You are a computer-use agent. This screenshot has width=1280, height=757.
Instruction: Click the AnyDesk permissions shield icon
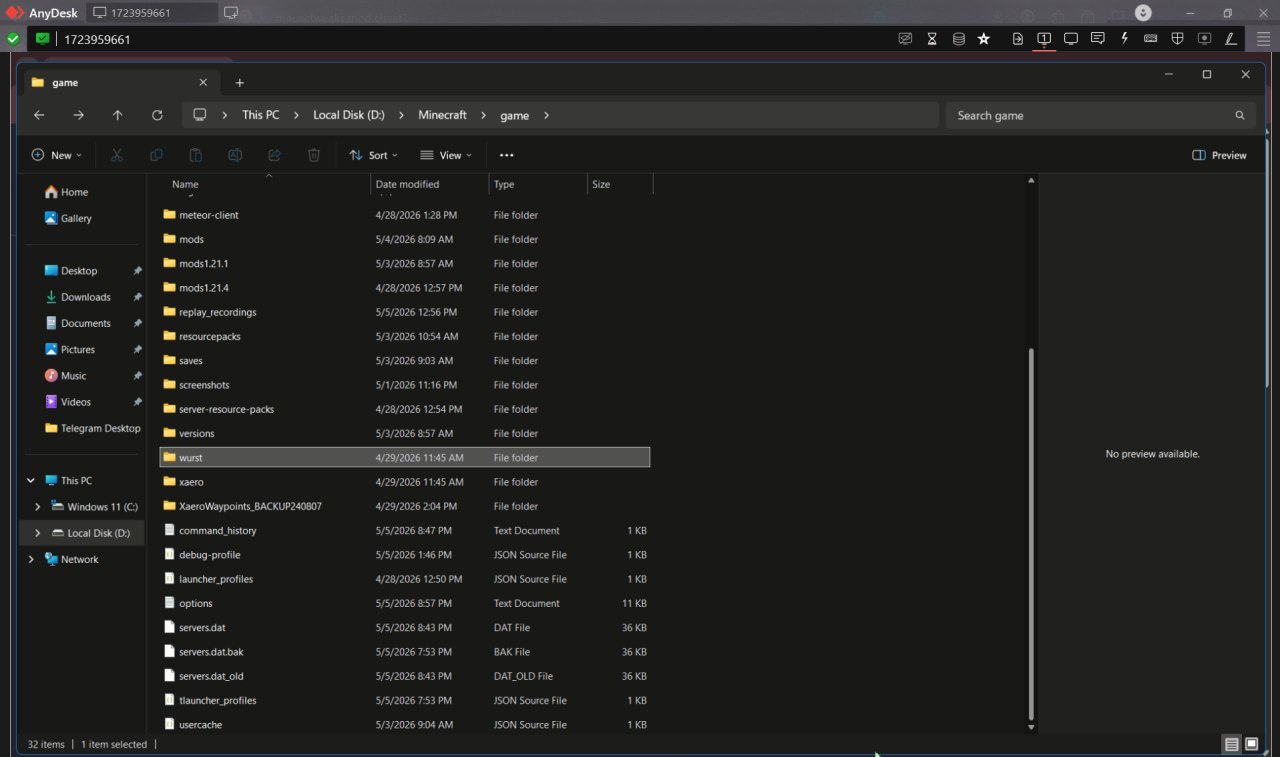(x=1177, y=39)
